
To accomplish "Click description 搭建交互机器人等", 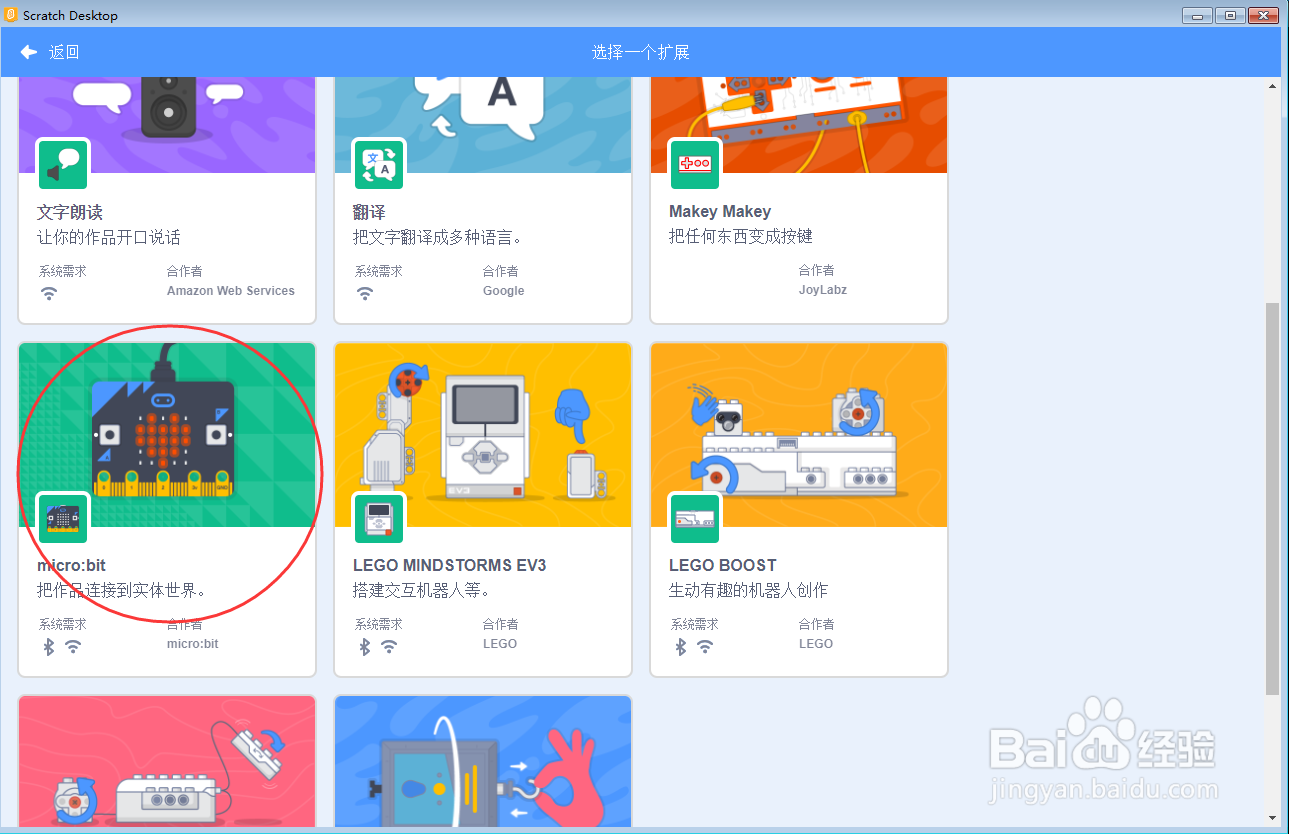I will point(421,590).
